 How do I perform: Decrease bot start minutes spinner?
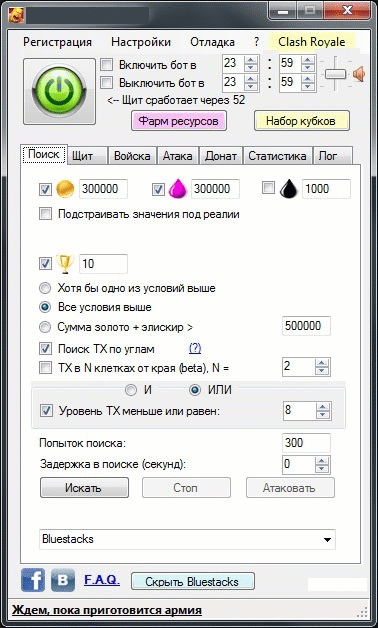coord(308,68)
